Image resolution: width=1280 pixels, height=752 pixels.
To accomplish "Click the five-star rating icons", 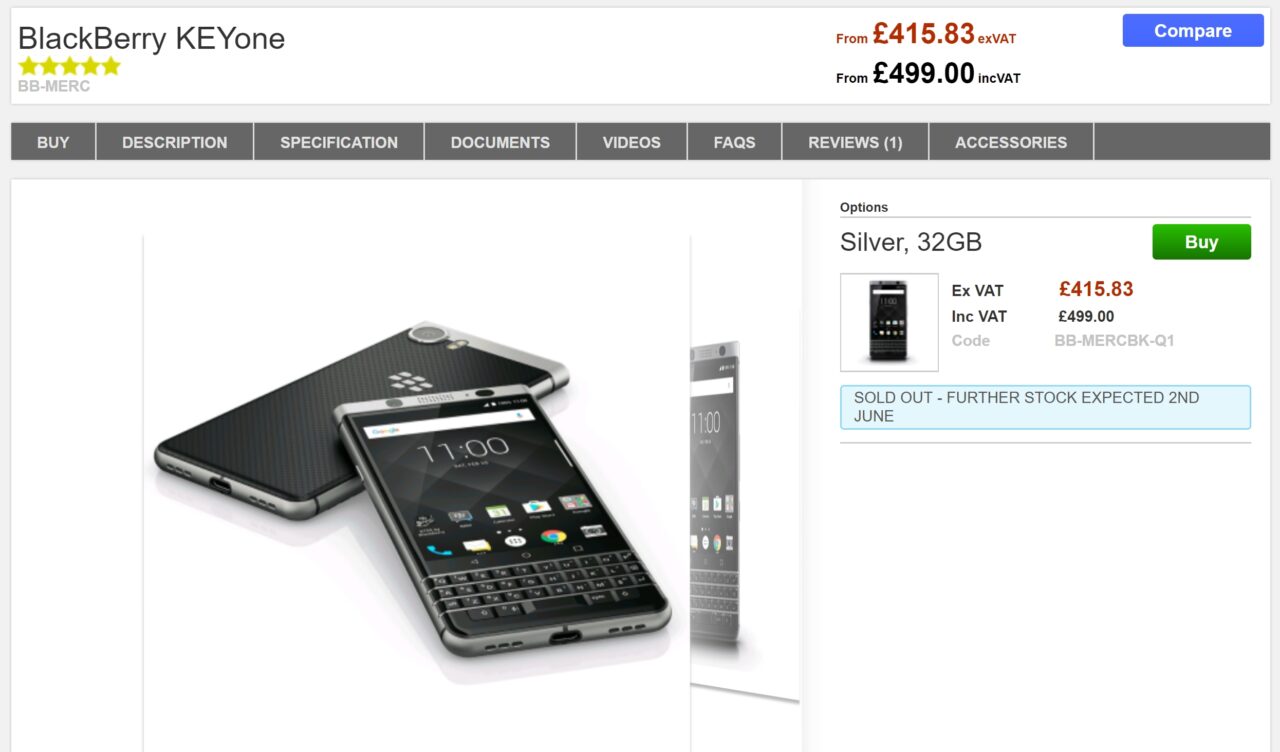I will tap(69, 66).
